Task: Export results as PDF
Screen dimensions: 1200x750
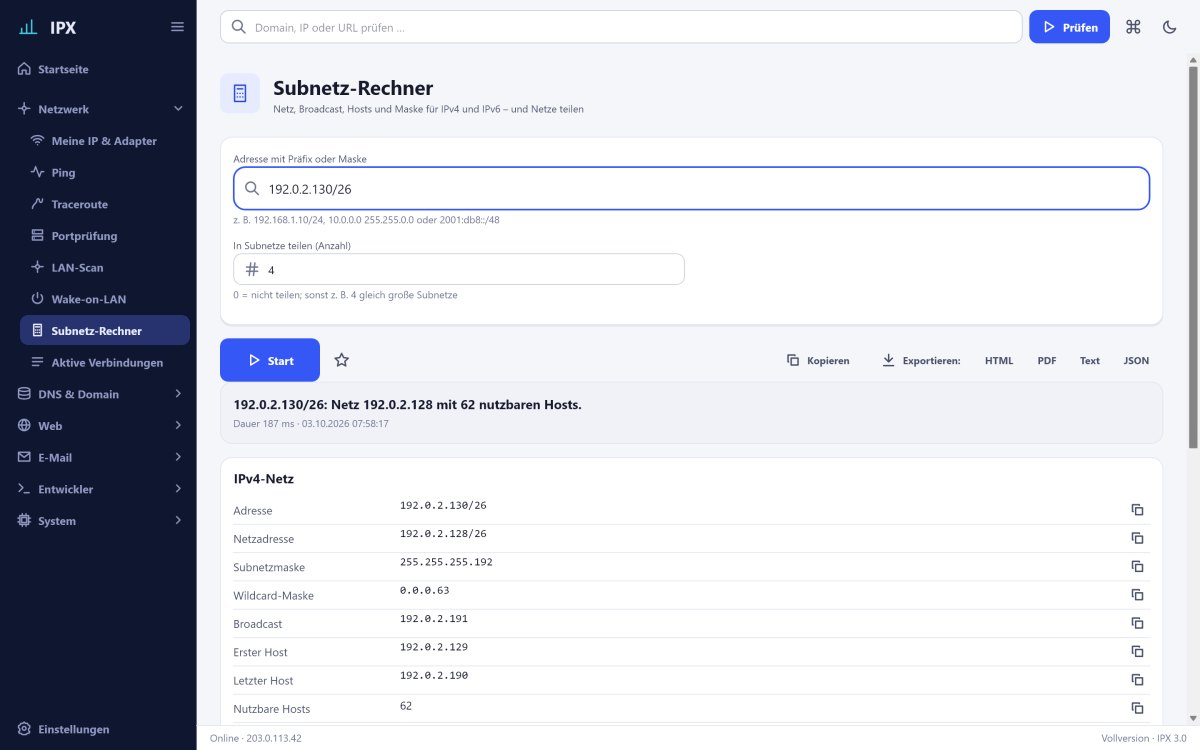Action: pyautogui.click(x=1047, y=360)
